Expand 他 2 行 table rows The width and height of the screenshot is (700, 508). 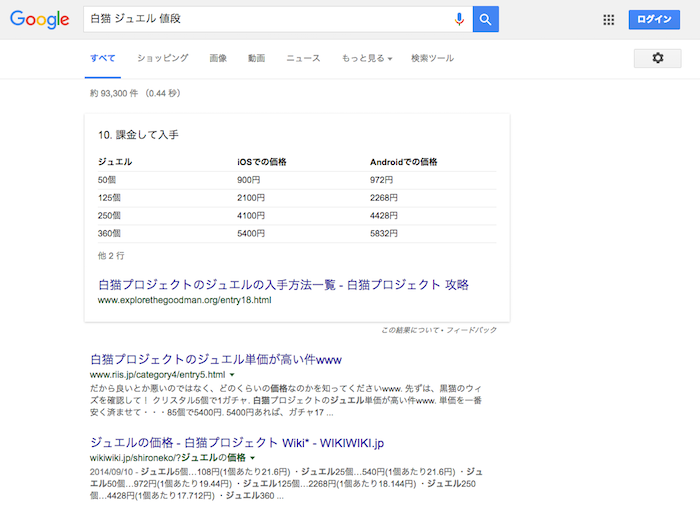pyautogui.click(x=111, y=256)
